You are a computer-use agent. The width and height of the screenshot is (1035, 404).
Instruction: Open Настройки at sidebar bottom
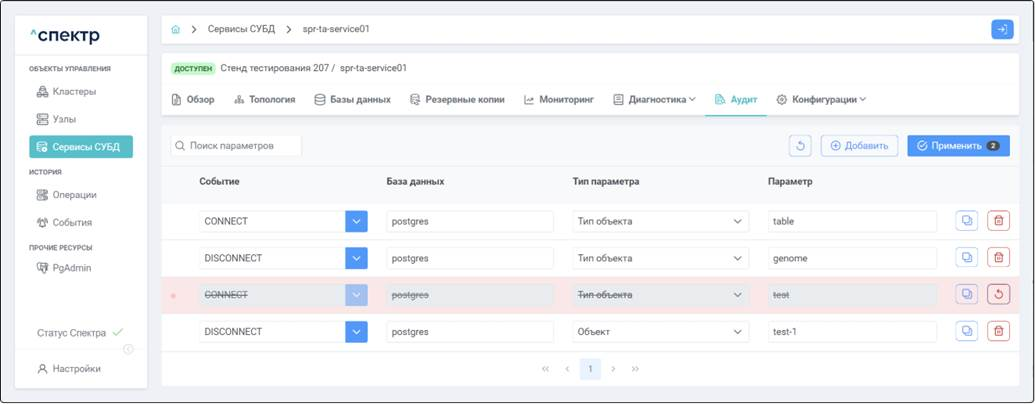(x=69, y=368)
